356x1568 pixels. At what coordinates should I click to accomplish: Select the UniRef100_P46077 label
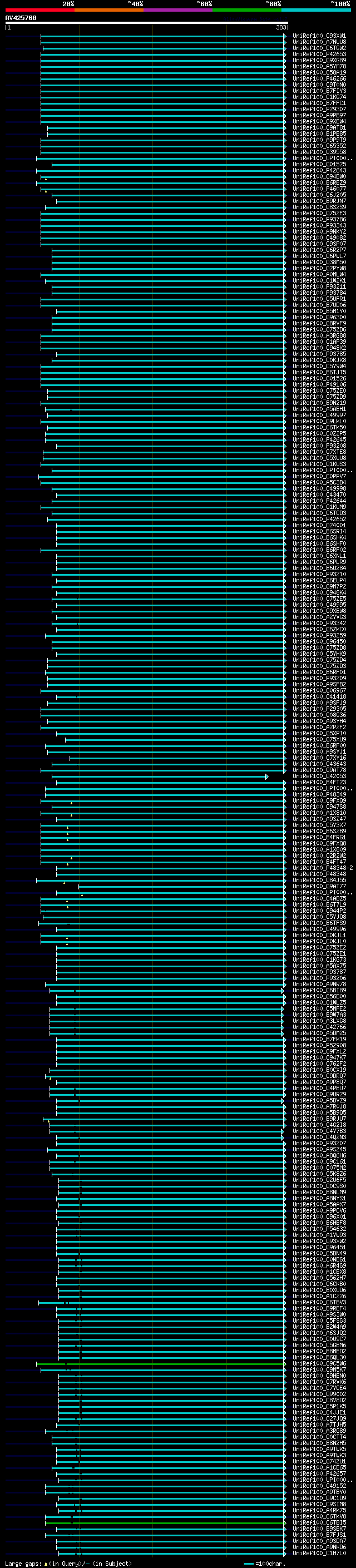coord(319,189)
